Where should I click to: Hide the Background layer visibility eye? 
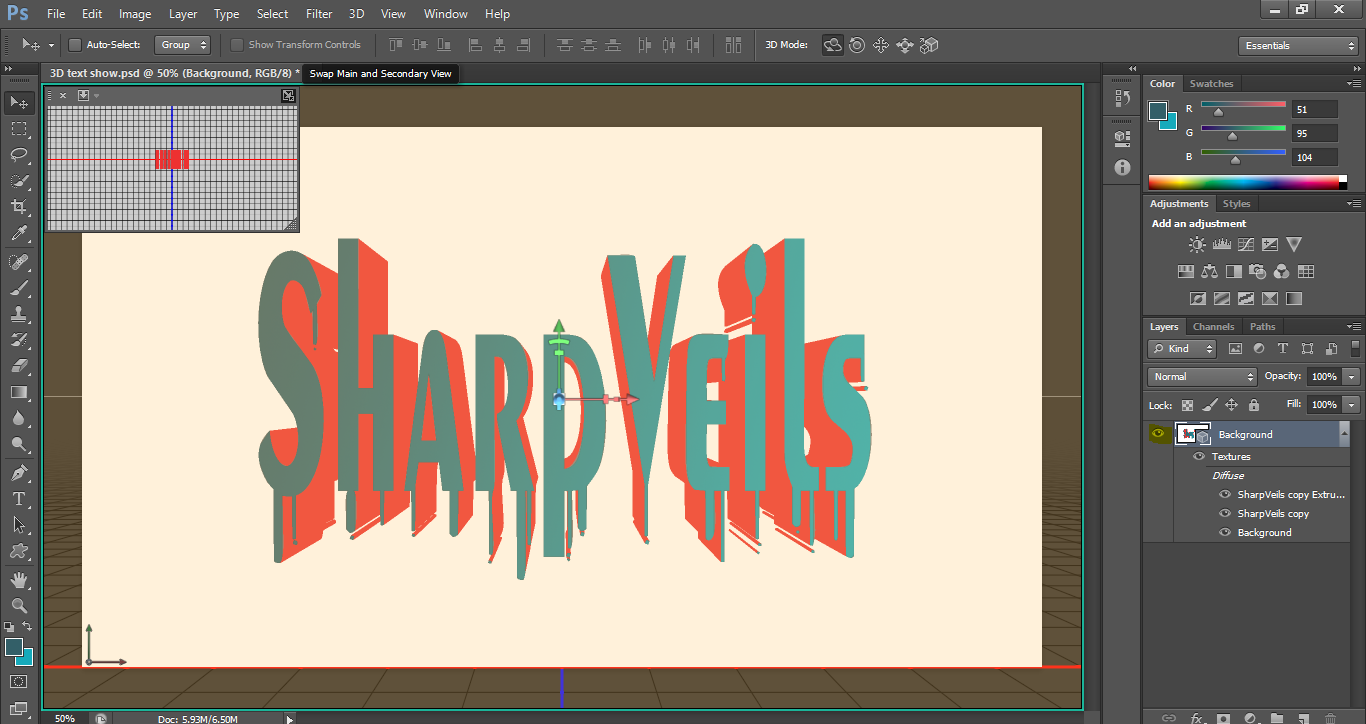click(x=1159, y=434)
